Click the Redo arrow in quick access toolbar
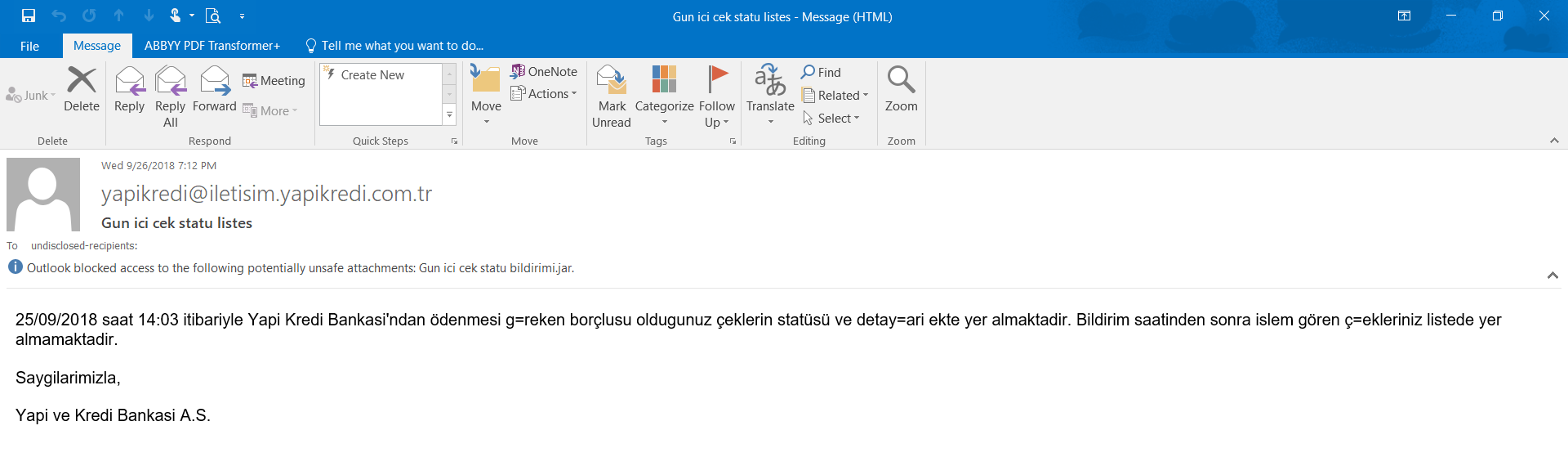The height and width of the screenshot is (466, 1568). [x=89, y=16]
